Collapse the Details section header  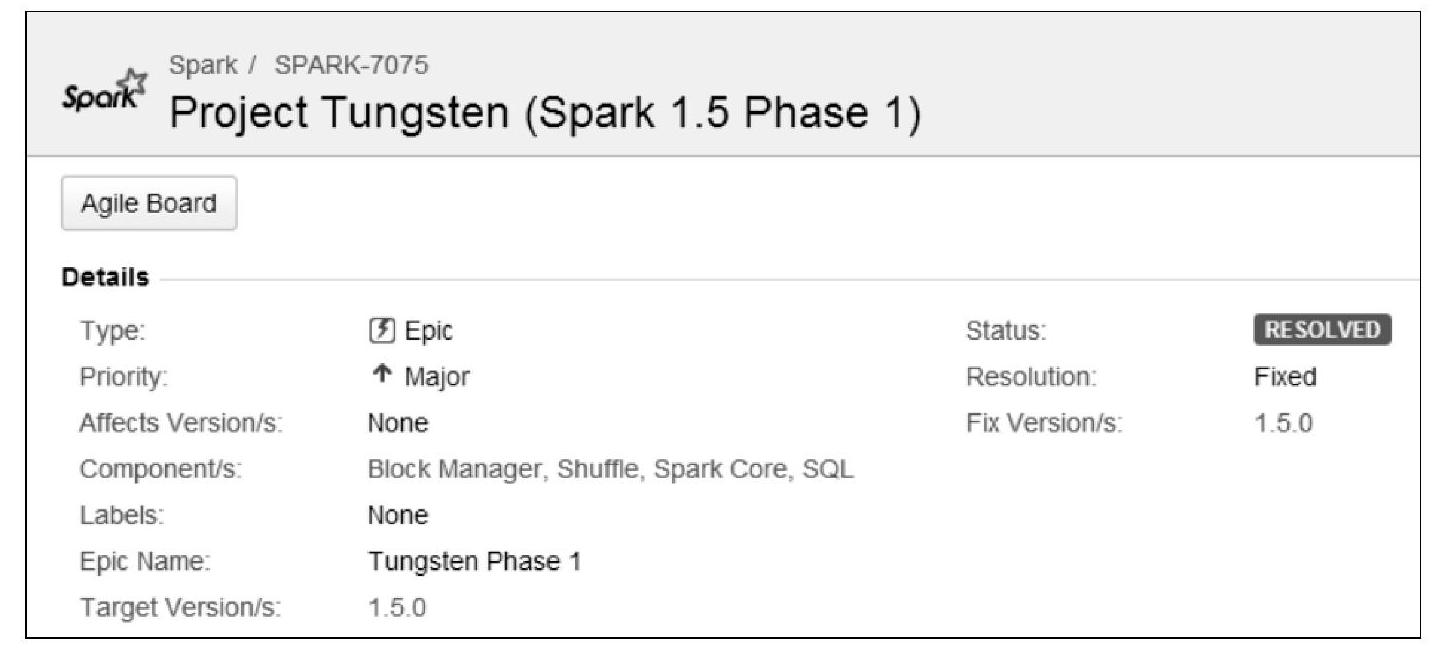coord(105,277)
